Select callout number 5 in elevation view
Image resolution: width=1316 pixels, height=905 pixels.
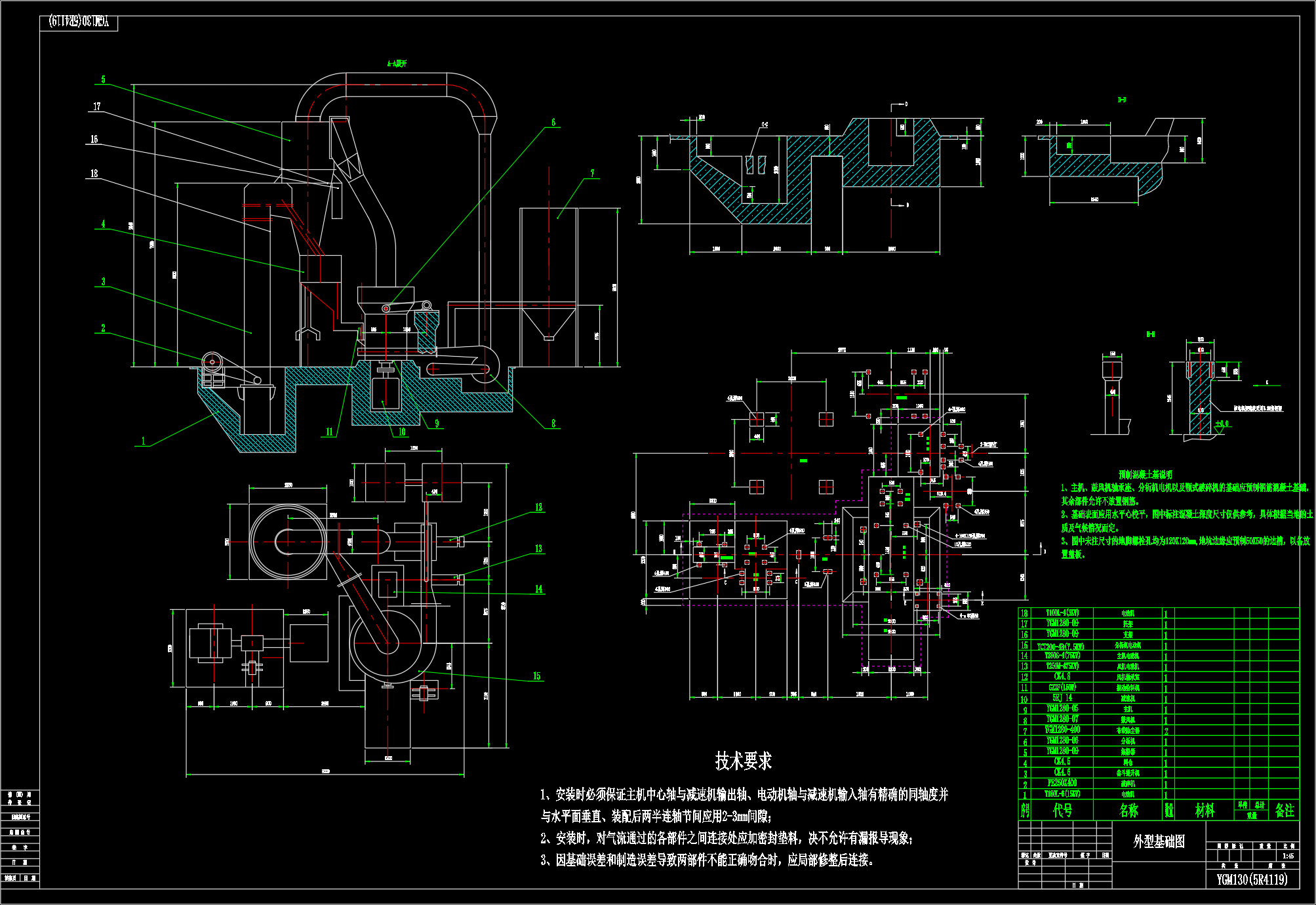click(103, 79)
